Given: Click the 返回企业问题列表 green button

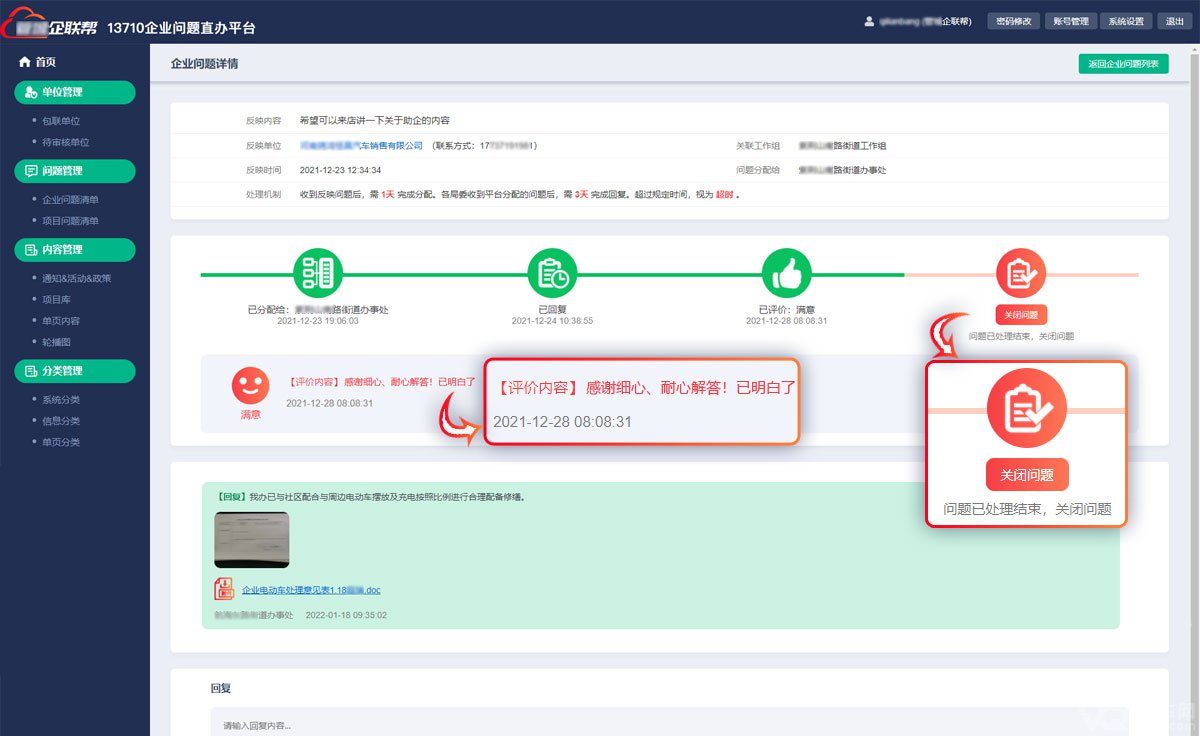Looking at the screenshot, I should tap(1124, 63).
